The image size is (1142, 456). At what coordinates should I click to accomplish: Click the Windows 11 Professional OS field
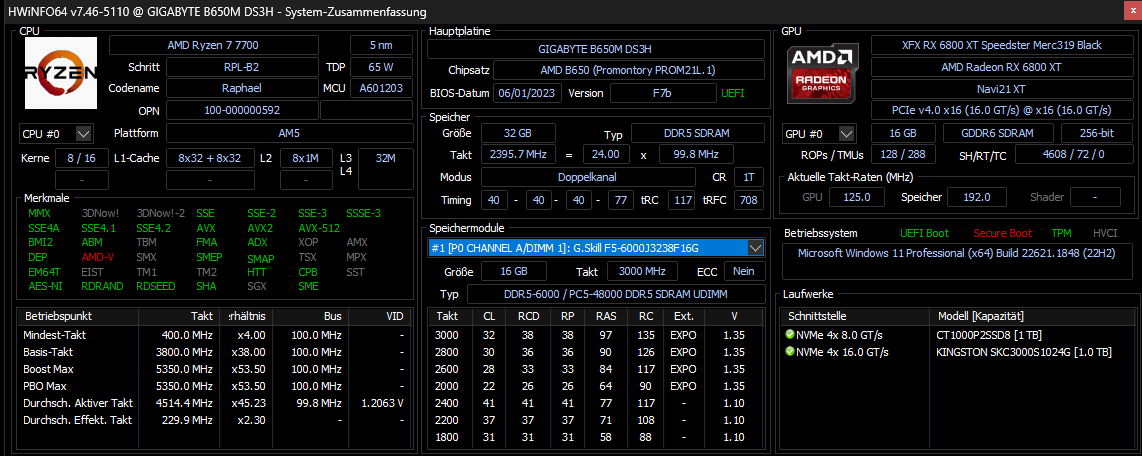click(955, 262)
